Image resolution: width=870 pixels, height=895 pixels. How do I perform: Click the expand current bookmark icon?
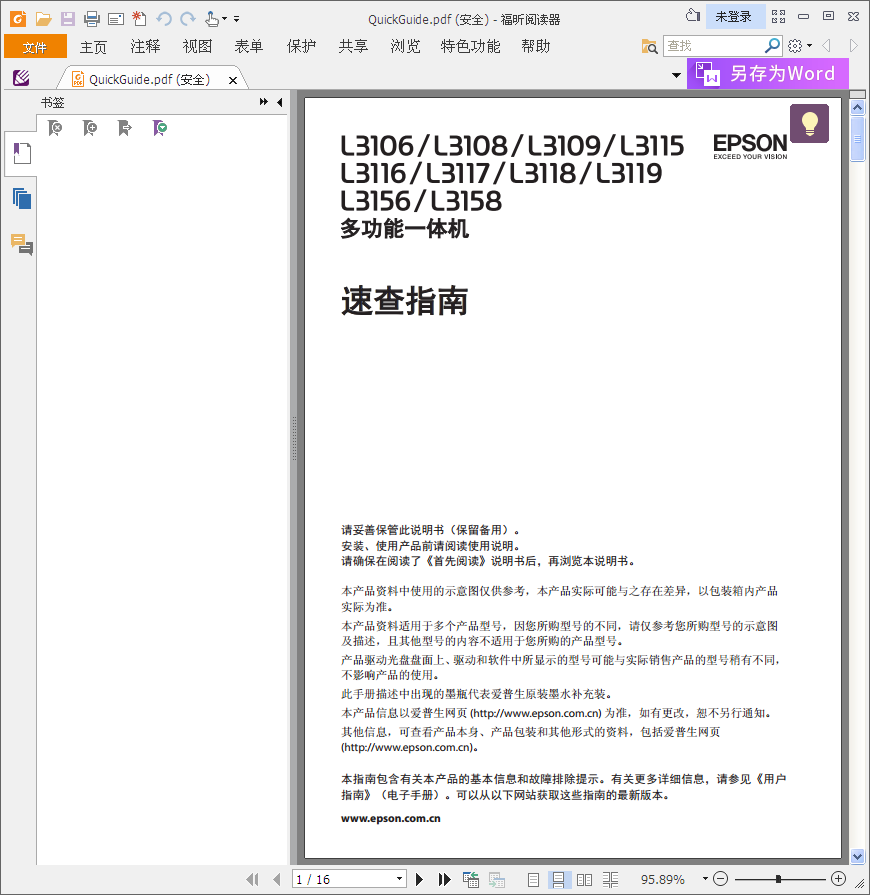pyautogui.click(x=124, y=128)
